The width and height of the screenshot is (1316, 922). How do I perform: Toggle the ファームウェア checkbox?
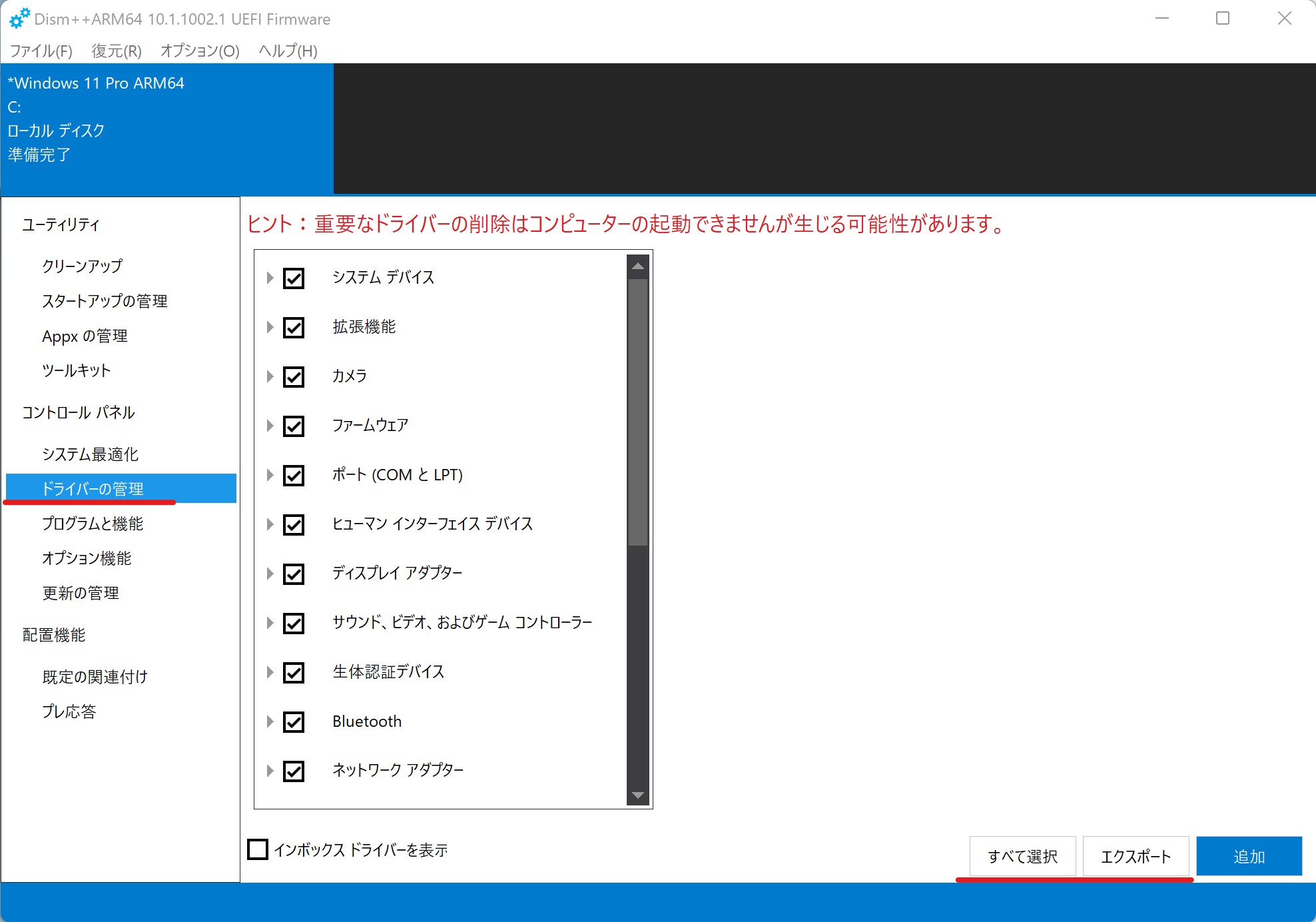(294, 426)
